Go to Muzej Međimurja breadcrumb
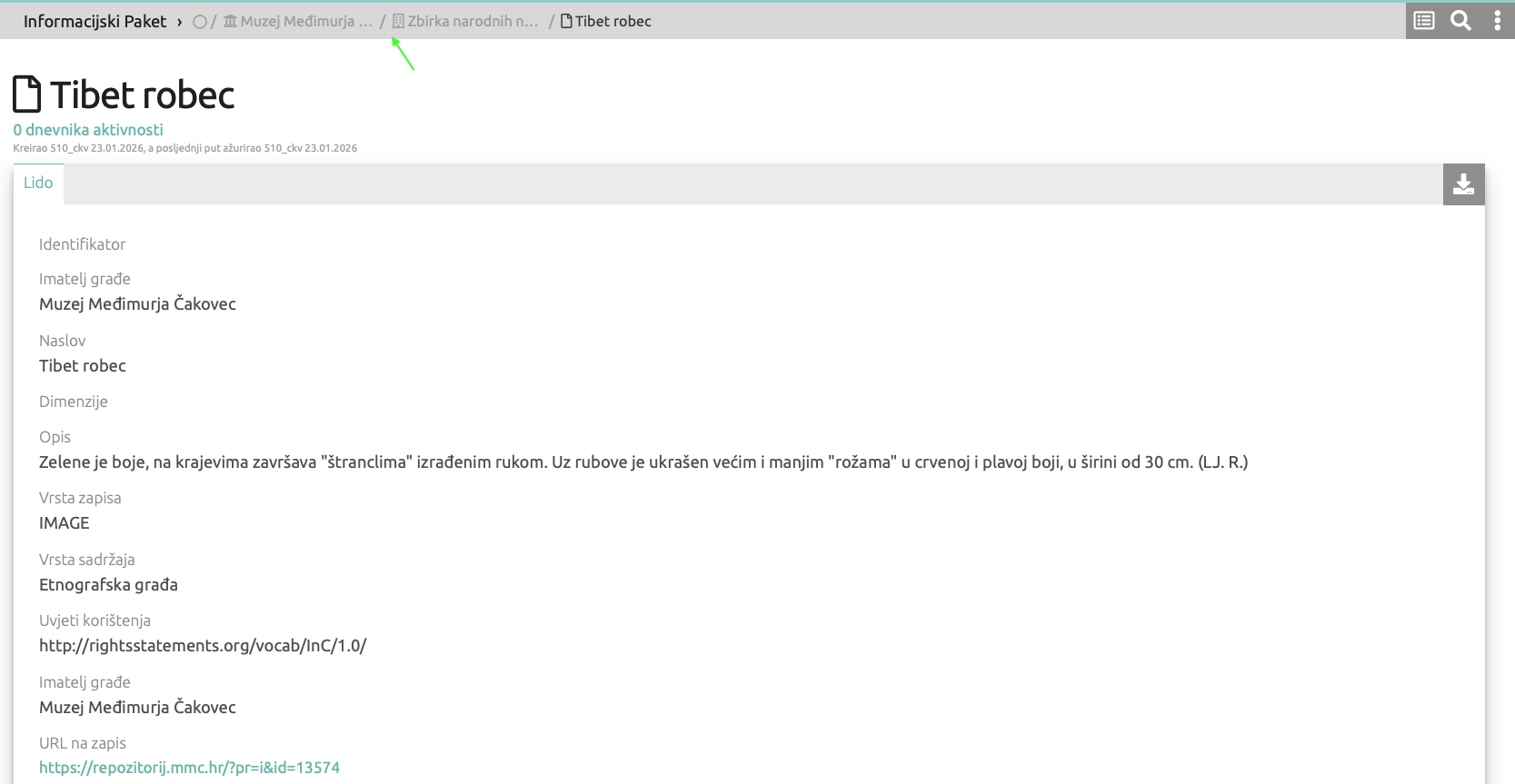 click(x=298, y=21)
